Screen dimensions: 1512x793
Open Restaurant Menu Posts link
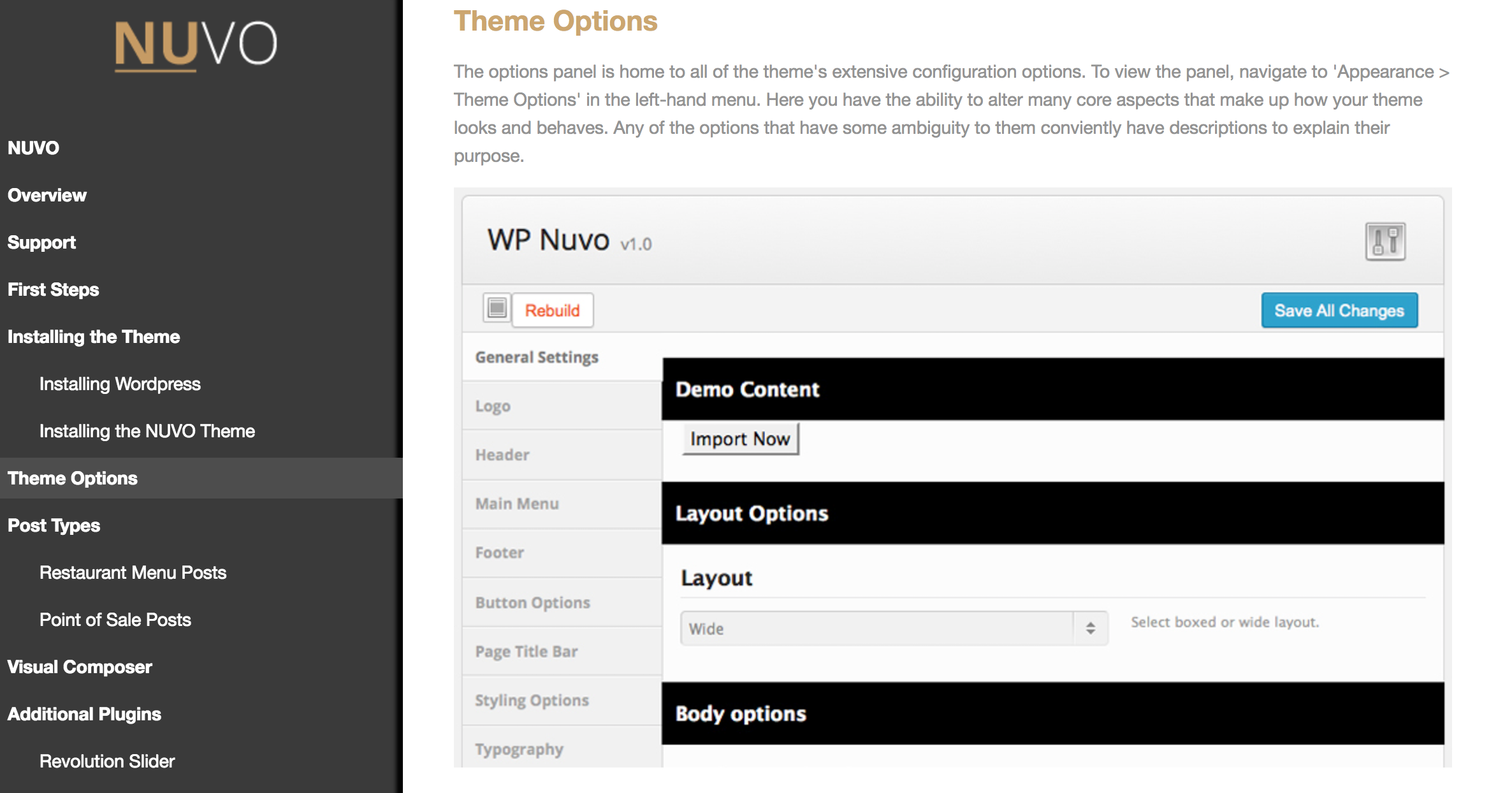click(x=133, y=572)
